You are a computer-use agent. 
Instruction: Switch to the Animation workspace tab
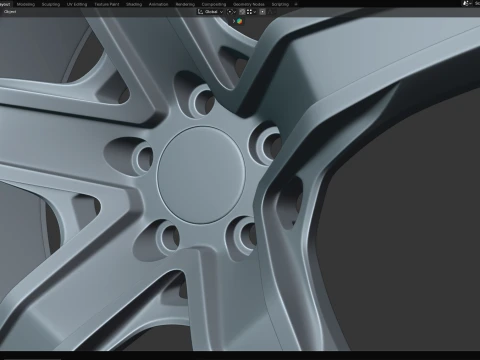pyautogui.click(x=158, y=4)
